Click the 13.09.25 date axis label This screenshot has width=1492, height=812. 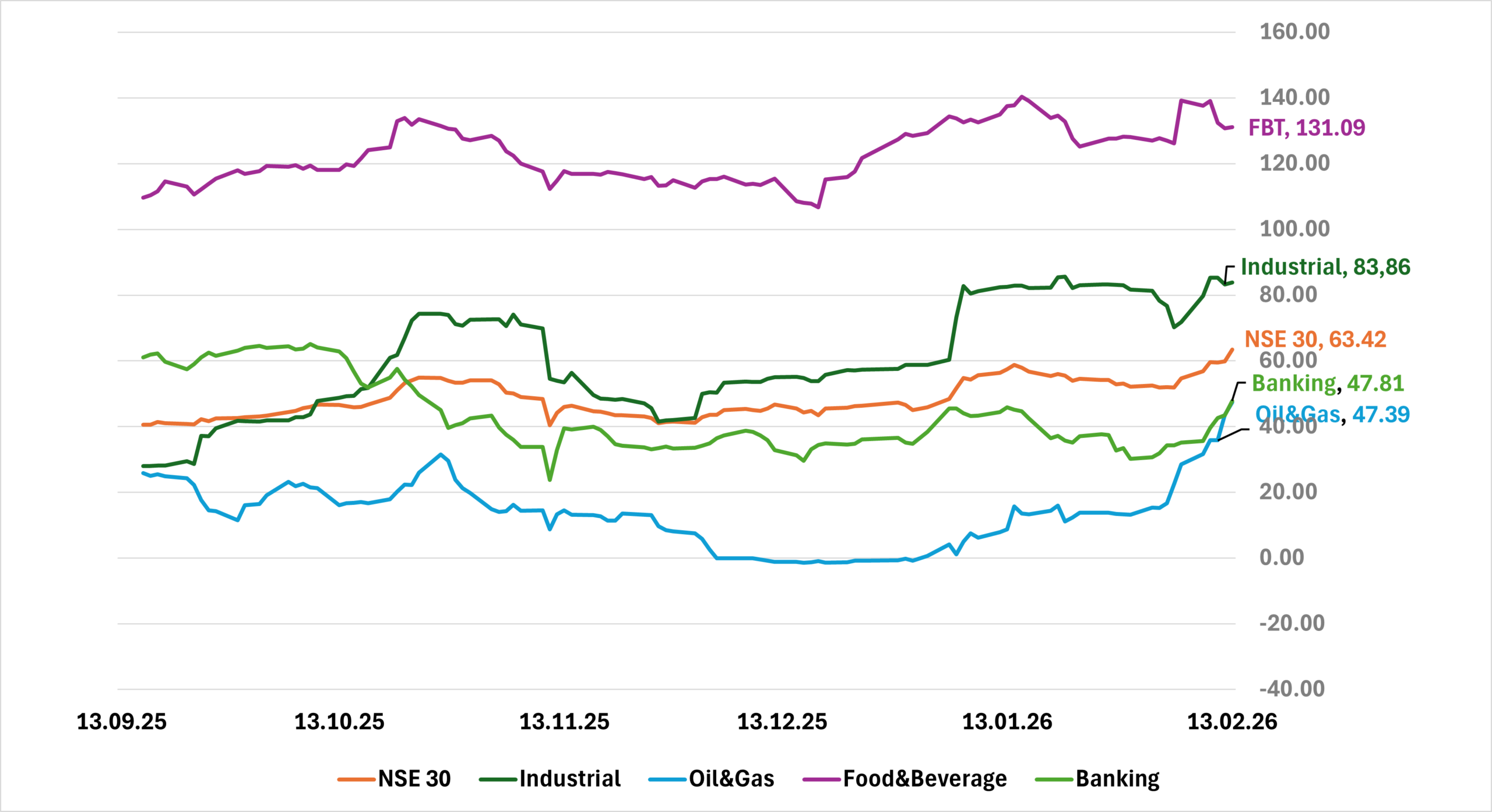(x=122, y=722)
